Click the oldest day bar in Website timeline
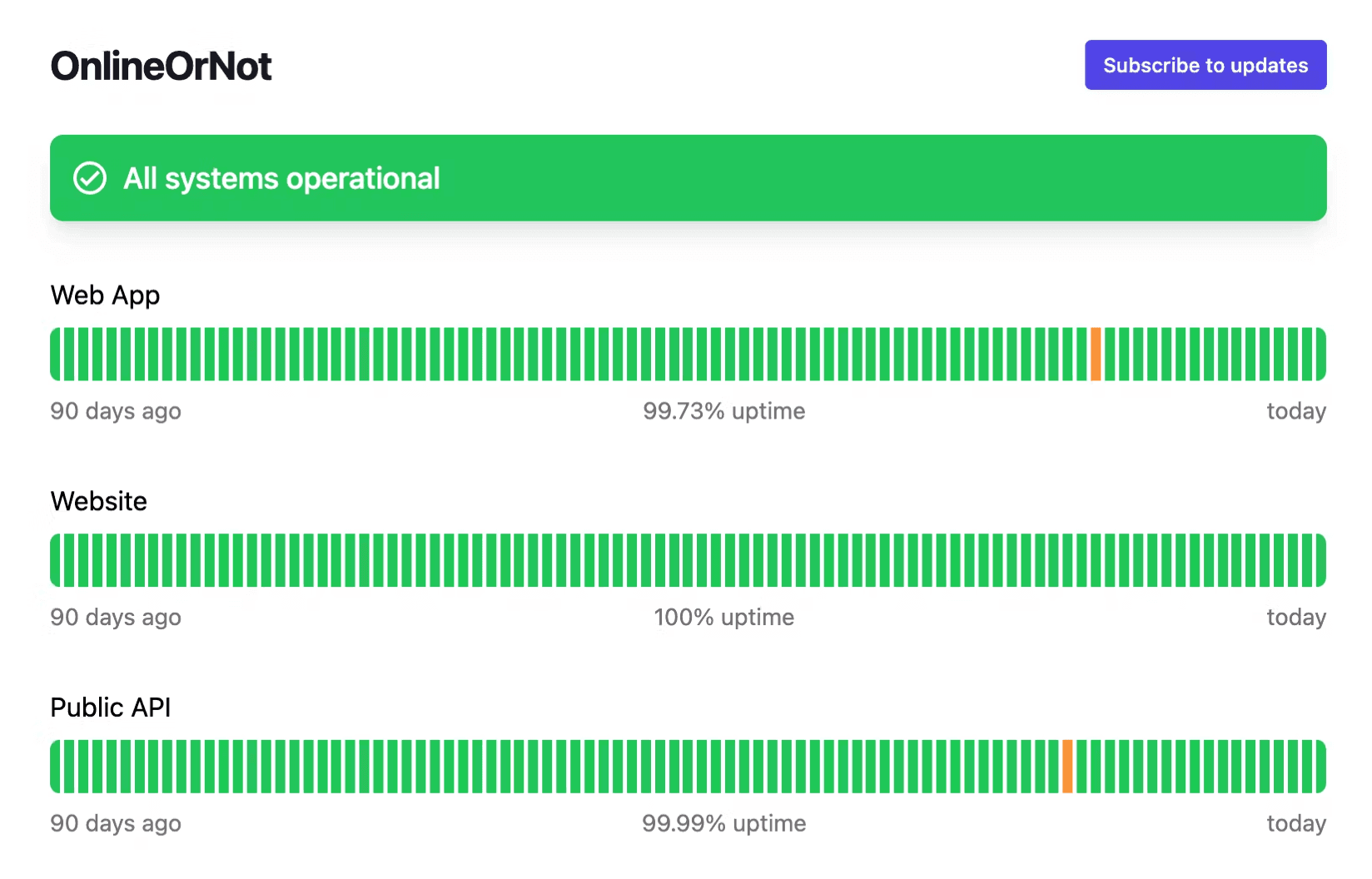Viewport: 1372px width, 879px height. coord(56,560)
